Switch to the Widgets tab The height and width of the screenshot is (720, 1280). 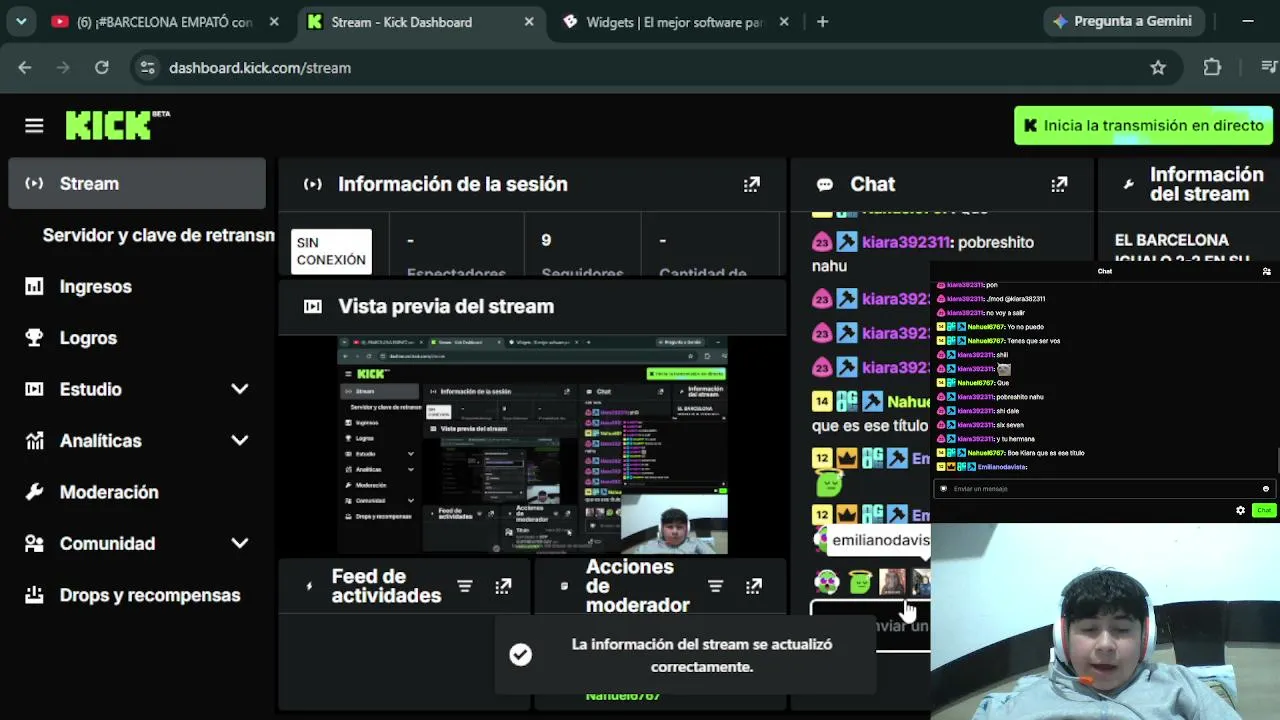click(676, 22)
